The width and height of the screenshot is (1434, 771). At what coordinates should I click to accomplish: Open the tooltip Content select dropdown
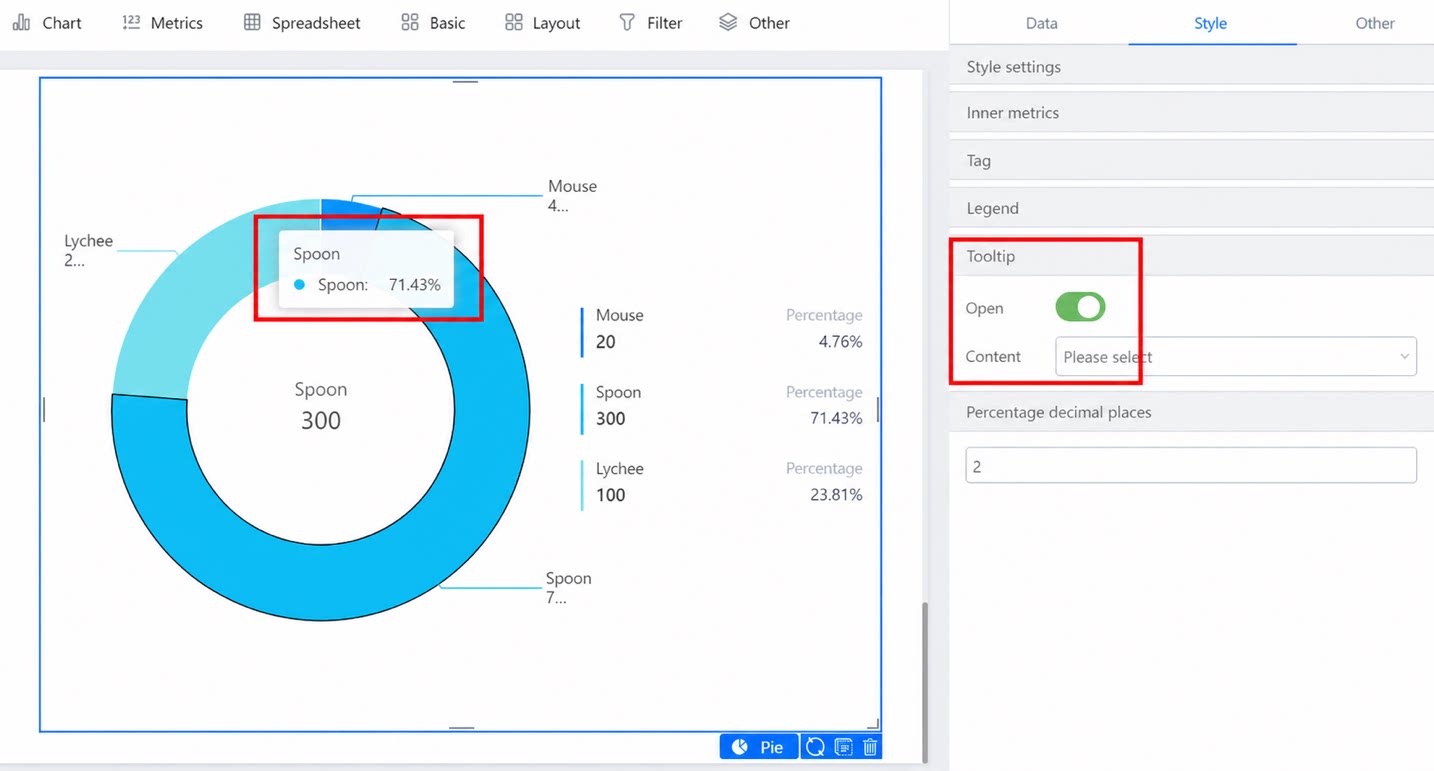[1236, 356]
